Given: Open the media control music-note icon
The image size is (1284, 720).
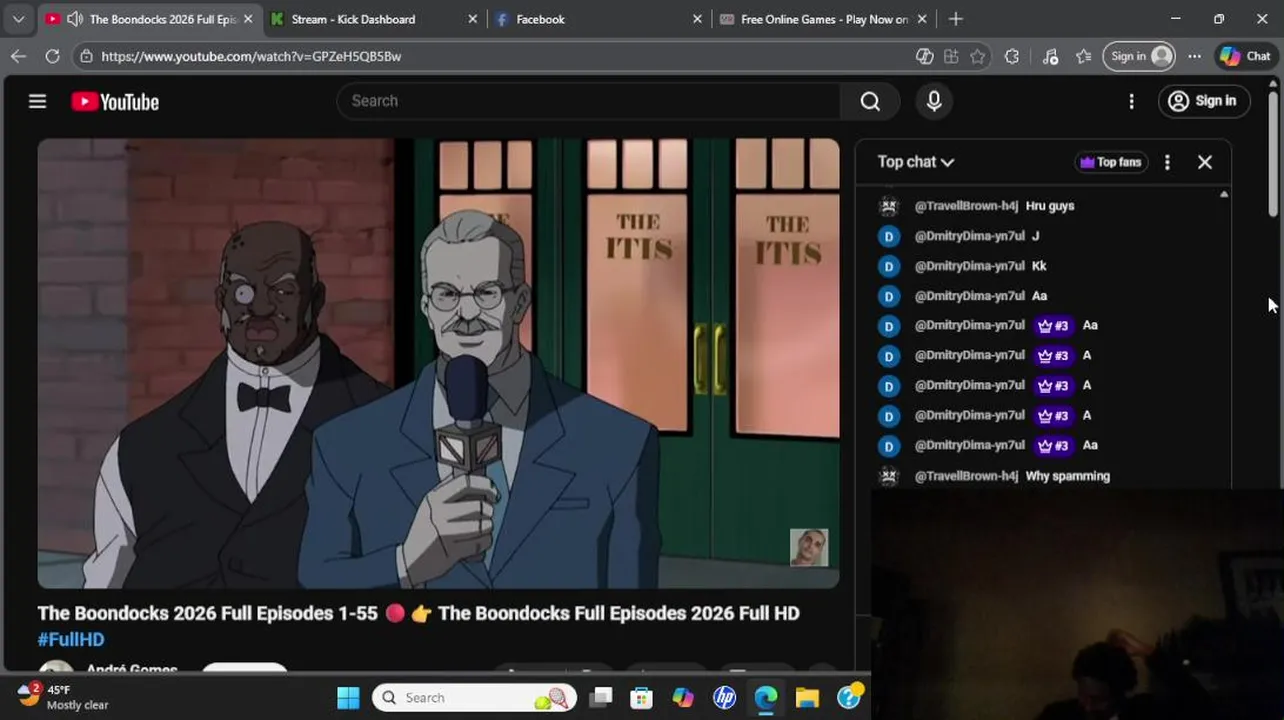Looking at the screenshot, I should (x=1050, y=56).
